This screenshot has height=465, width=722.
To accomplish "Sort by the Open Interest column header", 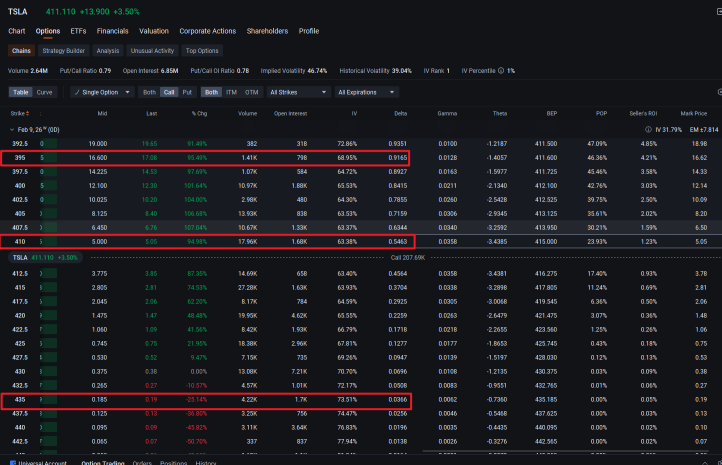I will point(291,114).
